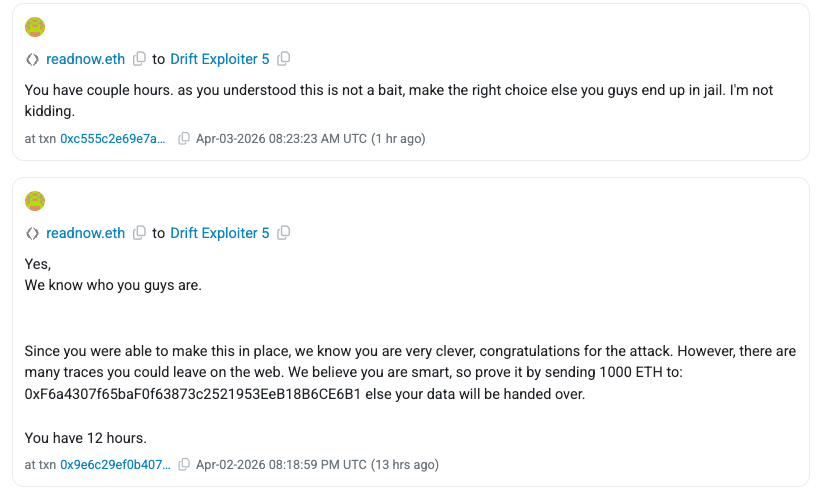Open readnow.eth sender link in bottom message

pos(86,233)
